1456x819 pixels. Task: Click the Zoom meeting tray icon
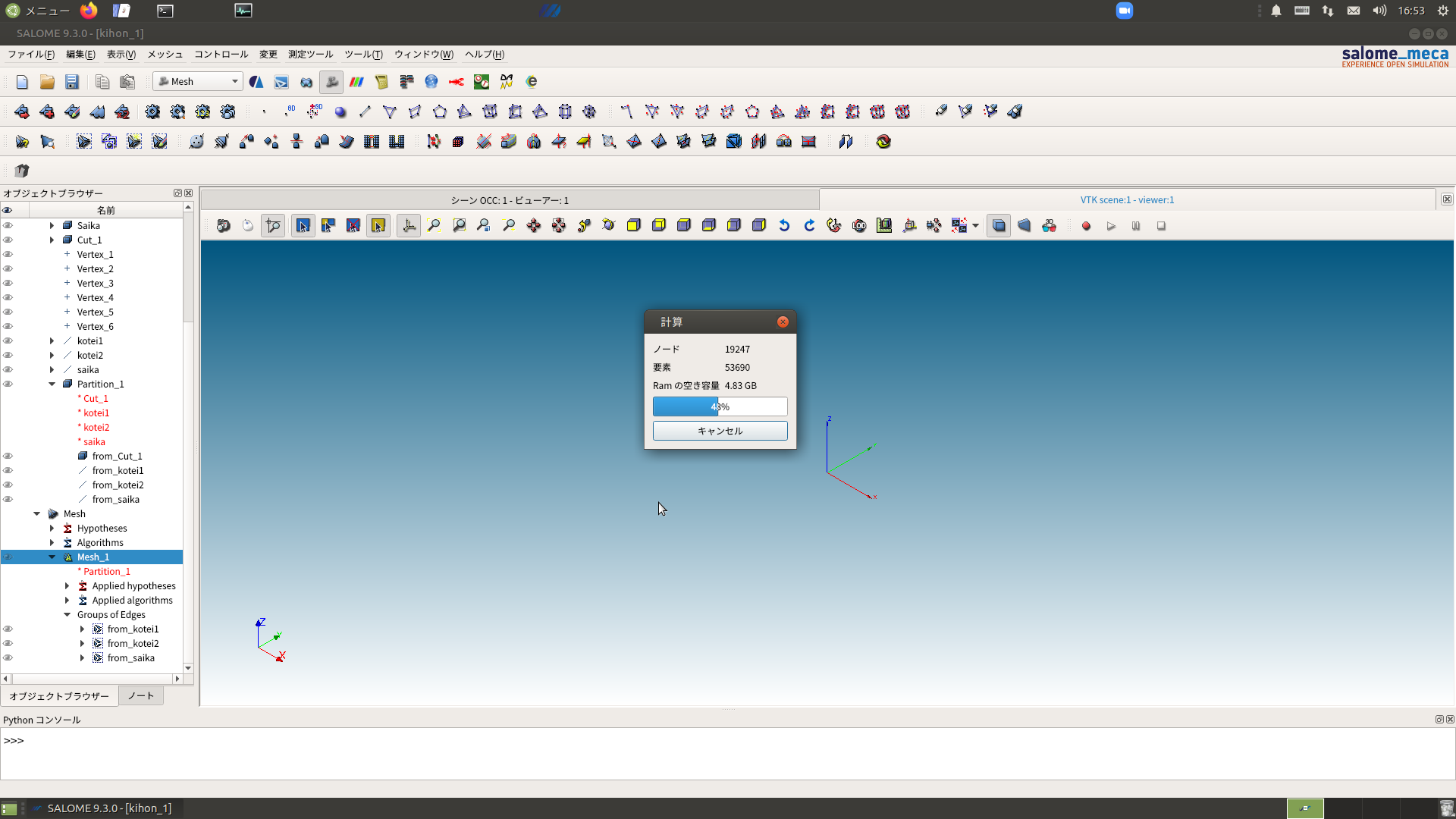1125,11
